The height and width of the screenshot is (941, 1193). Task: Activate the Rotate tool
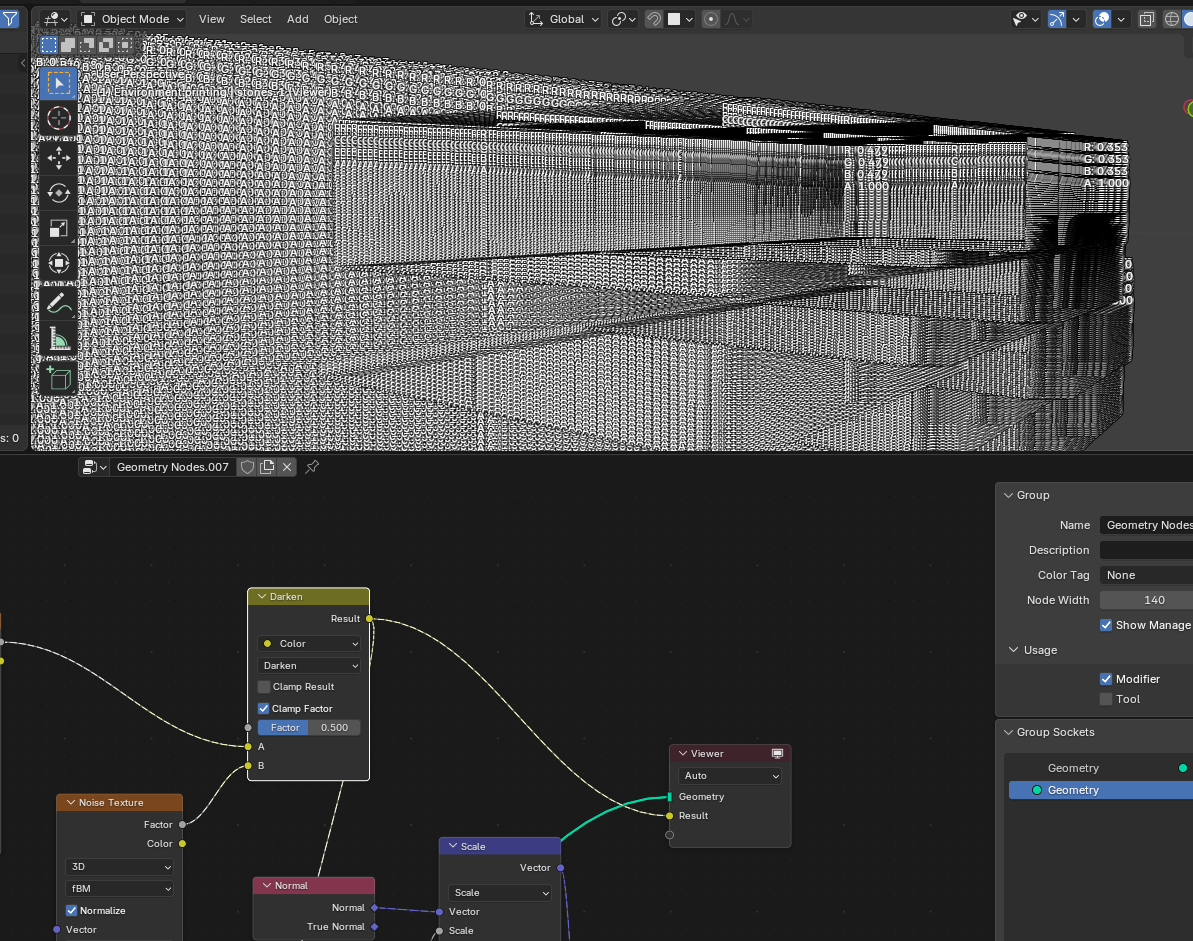coord(59,193)
